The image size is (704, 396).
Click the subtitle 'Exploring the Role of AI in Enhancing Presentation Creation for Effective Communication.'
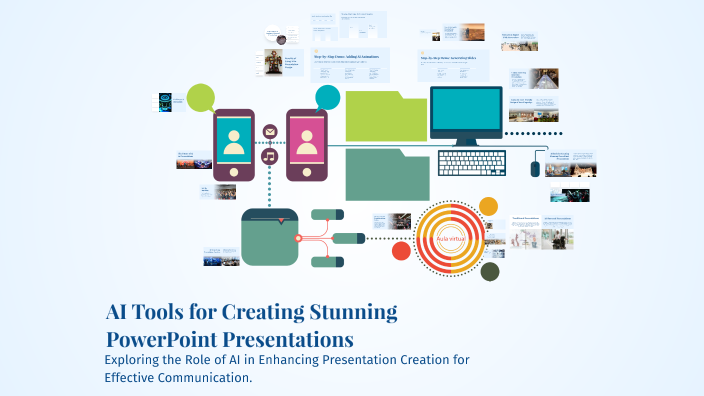click(287, 369)
